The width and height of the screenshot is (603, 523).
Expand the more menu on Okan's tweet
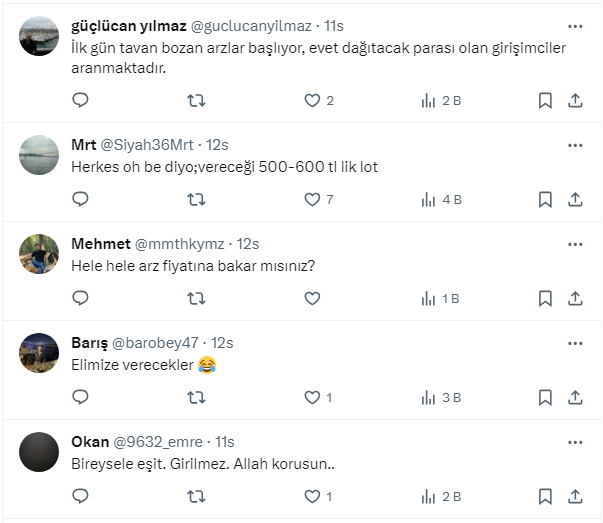[x=575, y=442]
